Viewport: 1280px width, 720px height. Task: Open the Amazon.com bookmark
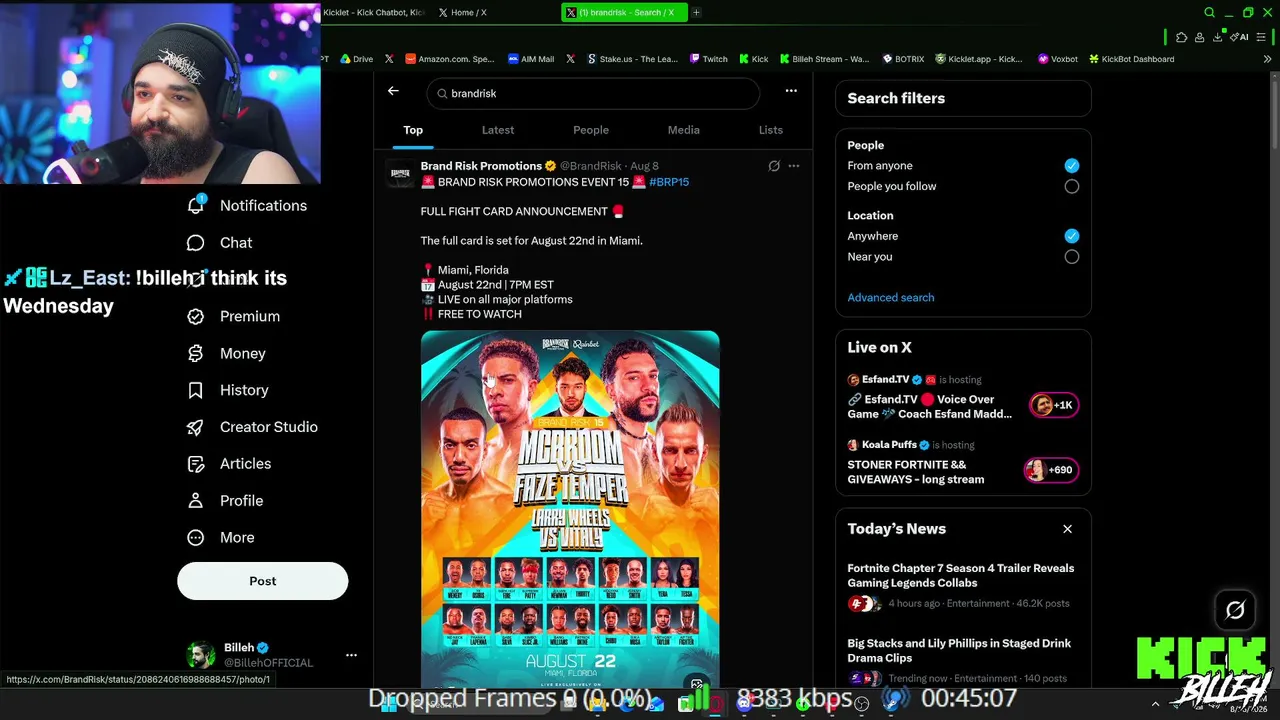pyautogui.click(x=450, y=59)
